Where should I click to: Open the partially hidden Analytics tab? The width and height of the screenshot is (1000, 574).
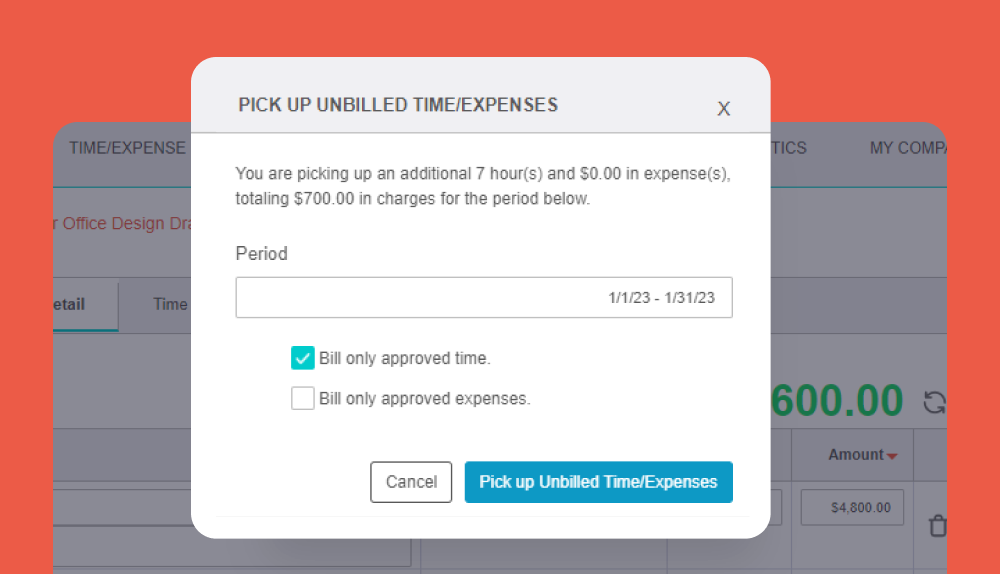(789, 148)
